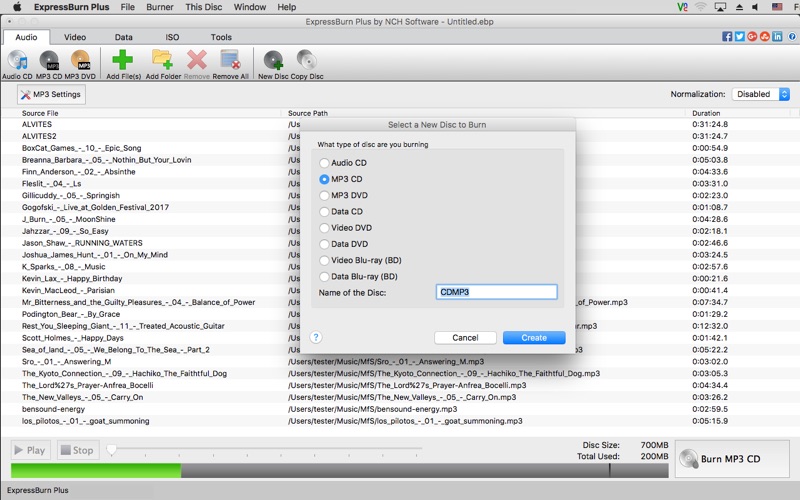
Task: Open the US flag input menu
Action: point(777,7)
